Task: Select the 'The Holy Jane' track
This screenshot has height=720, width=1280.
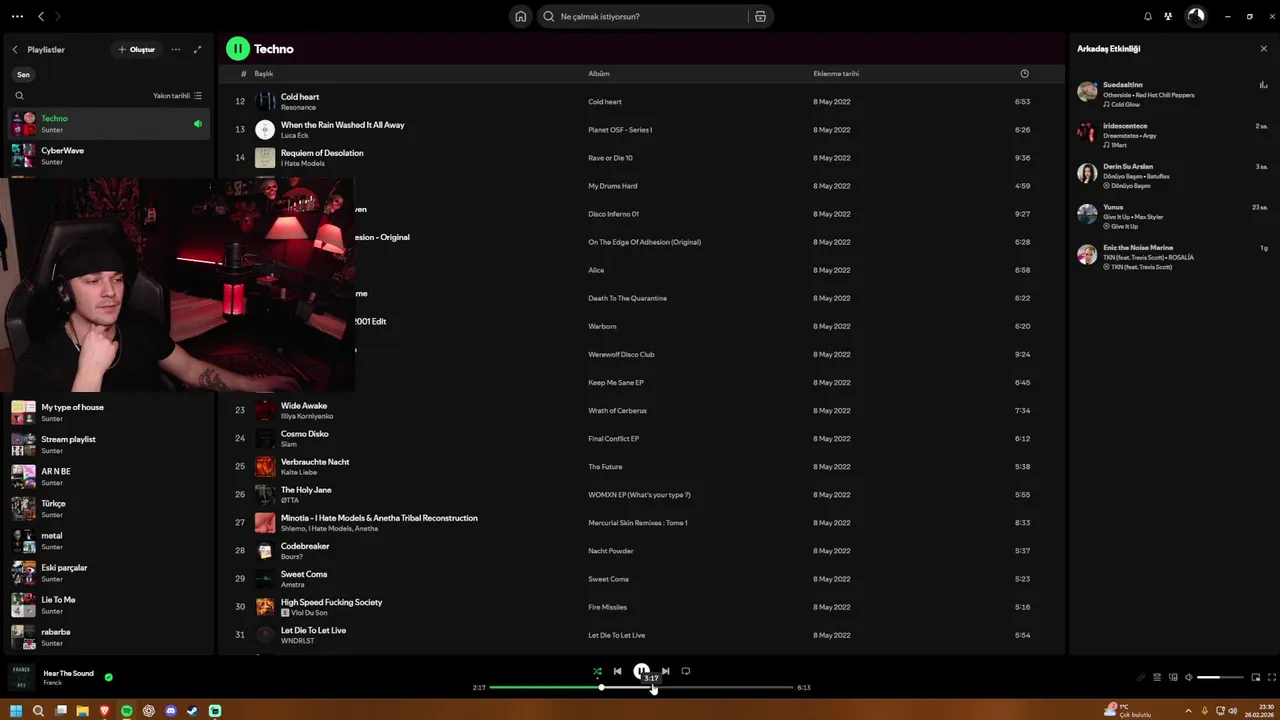Action: coord(640,494)
